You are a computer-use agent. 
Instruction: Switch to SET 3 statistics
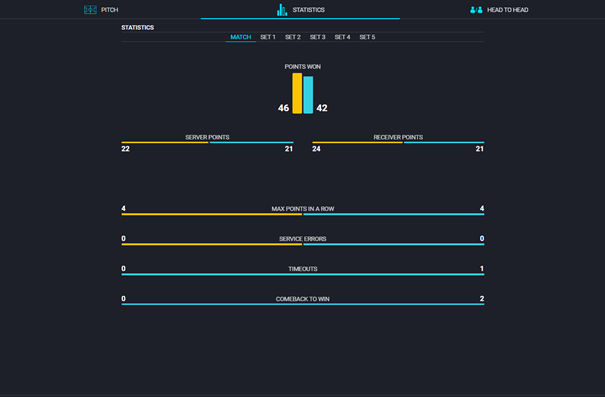(x=318, y=37)
